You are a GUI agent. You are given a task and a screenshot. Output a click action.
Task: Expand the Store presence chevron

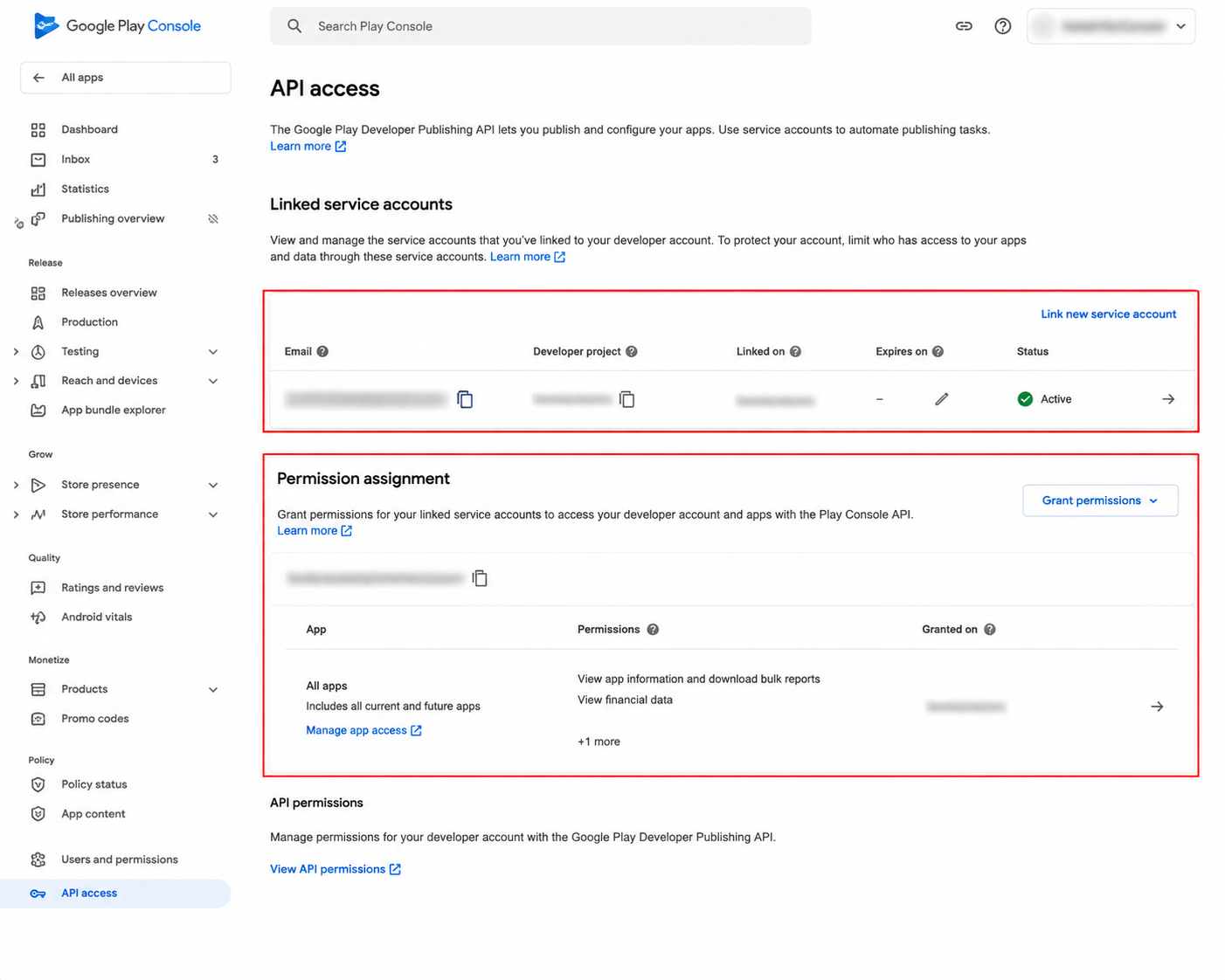(x=213, y=485)
